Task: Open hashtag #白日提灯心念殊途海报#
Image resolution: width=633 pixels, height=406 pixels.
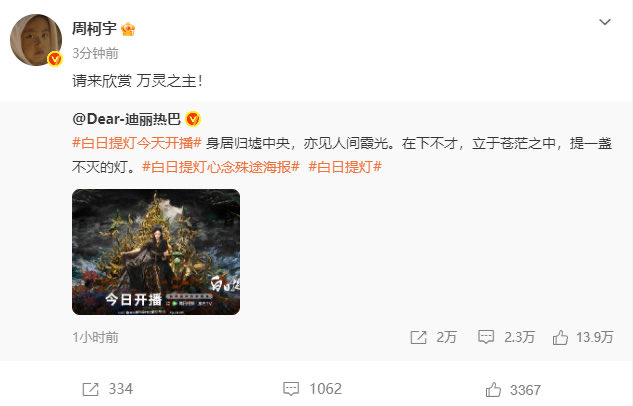Action: 220,167
